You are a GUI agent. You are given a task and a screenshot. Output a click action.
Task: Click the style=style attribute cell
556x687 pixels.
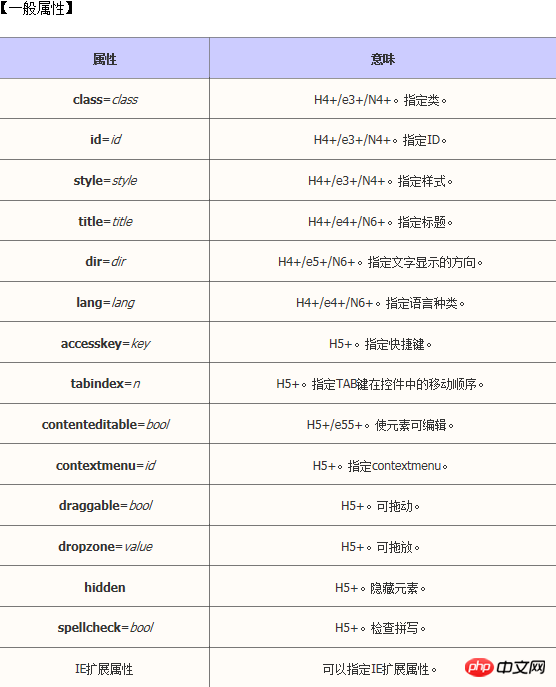coord(105,181)
